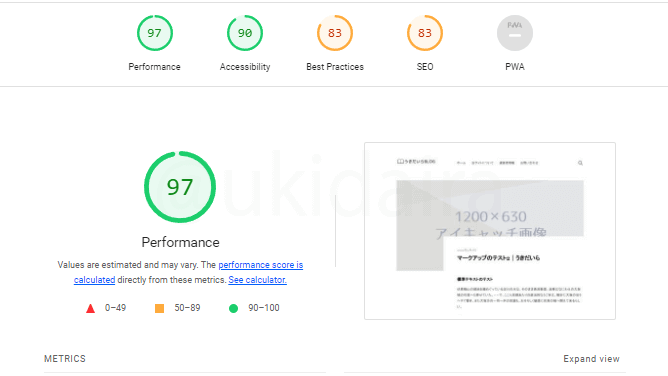
Task: Click the 'calculated' underlined link text
Action: (x=95, y=280)
